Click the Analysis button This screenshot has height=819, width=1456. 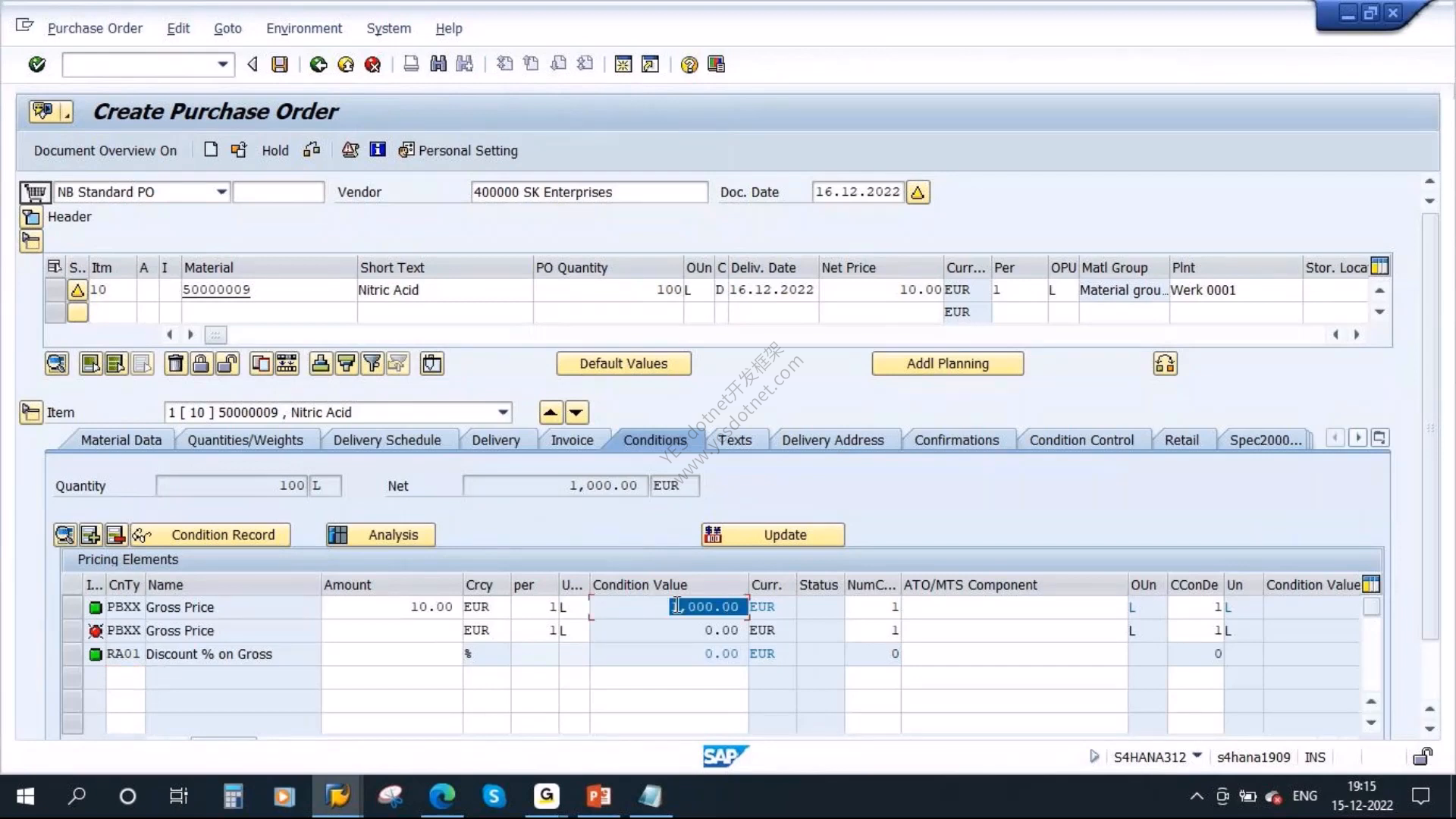[381, 535]
